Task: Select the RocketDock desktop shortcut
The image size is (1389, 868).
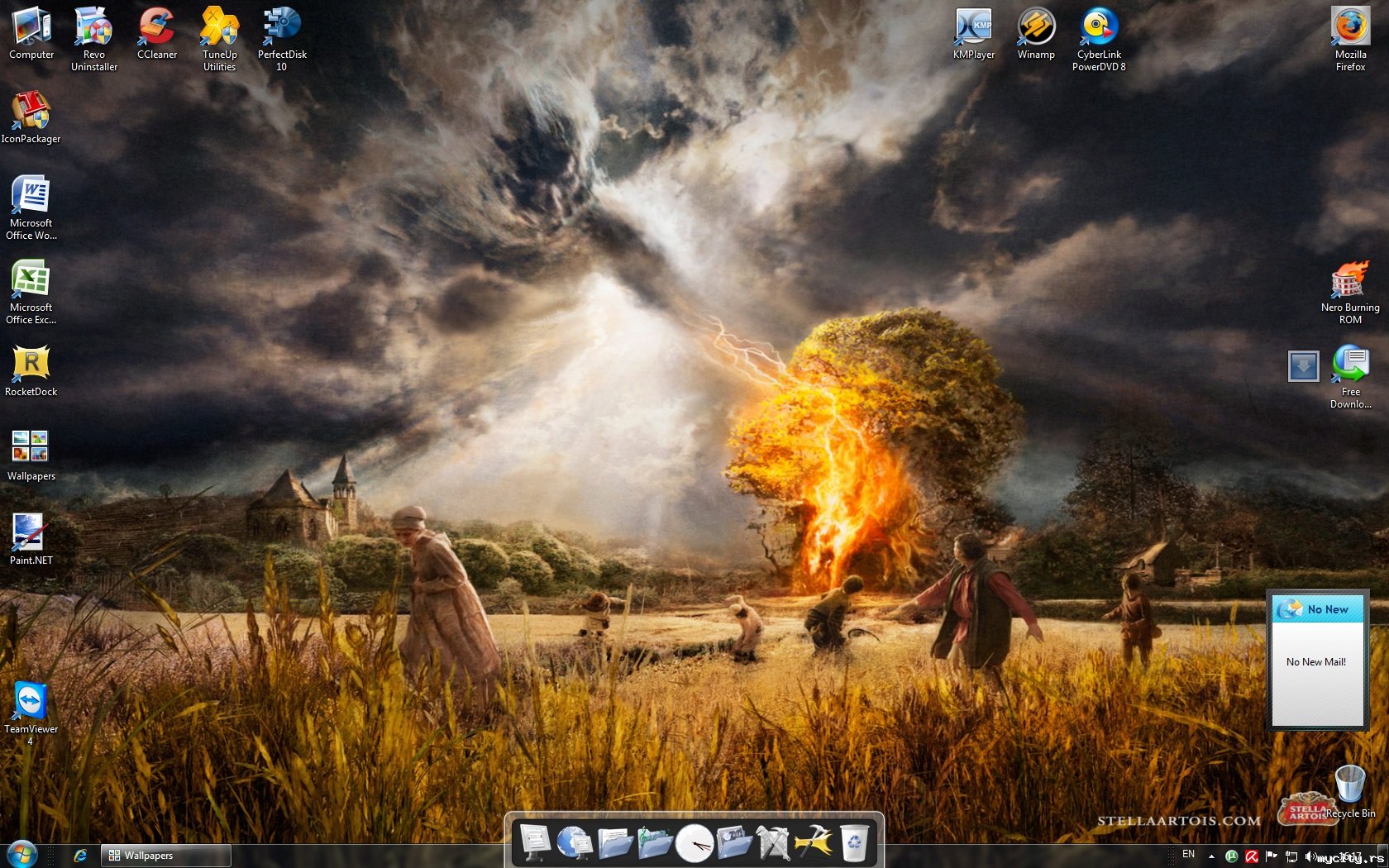Action: tap(31, 370)
